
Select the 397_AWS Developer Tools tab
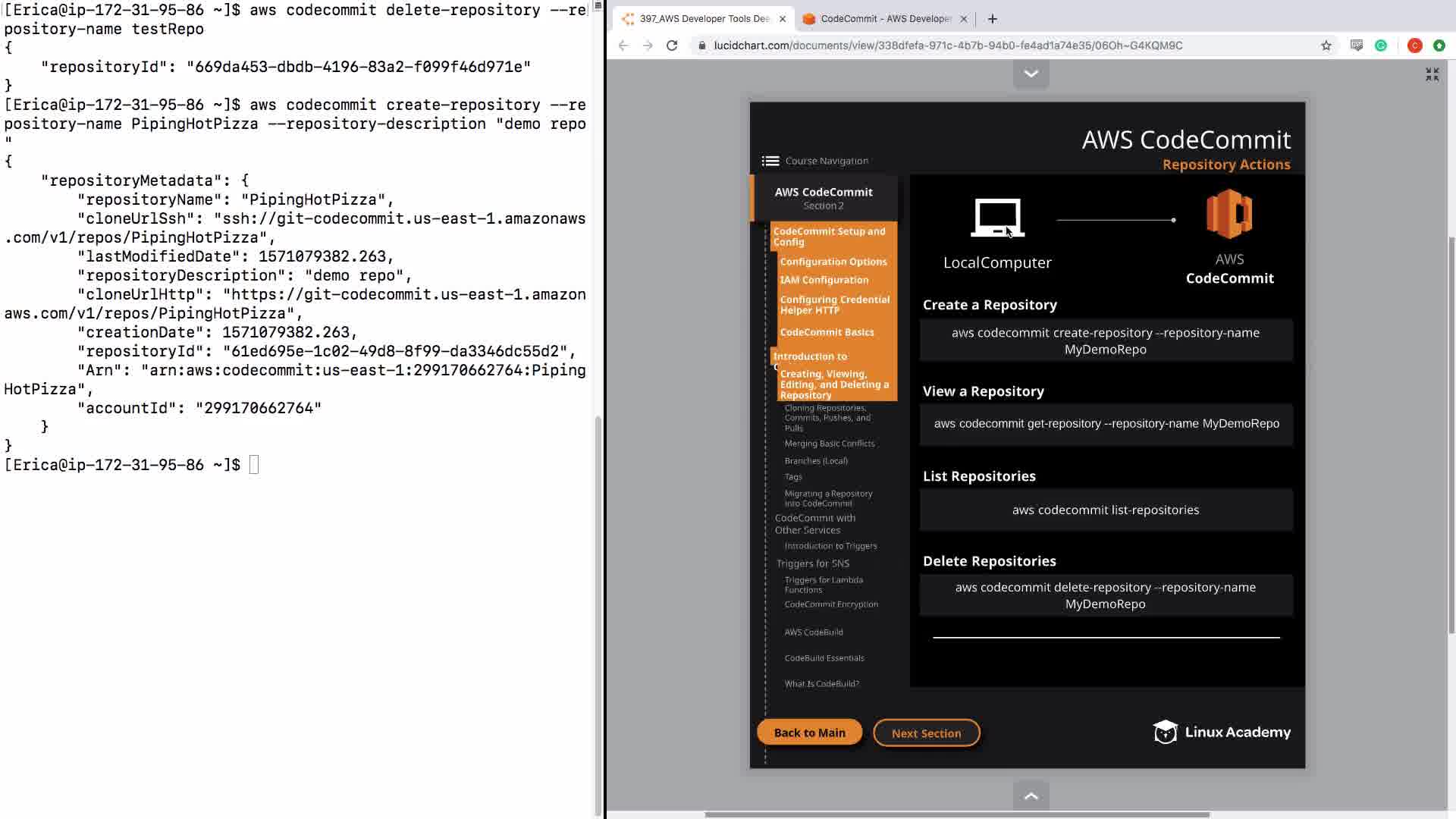click(x=704, y=19)
